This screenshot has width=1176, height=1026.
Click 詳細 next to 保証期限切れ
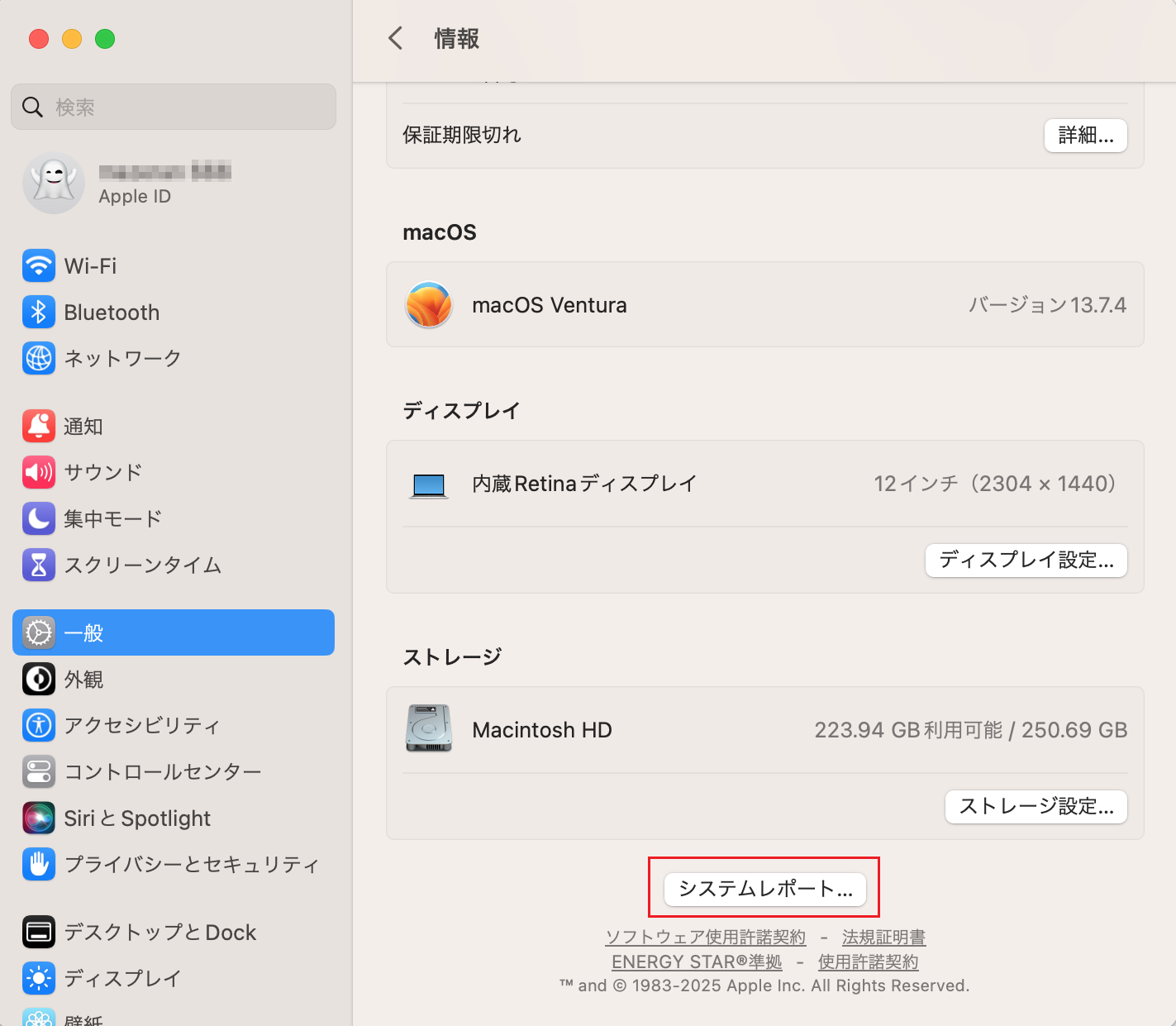point(1085,135)
